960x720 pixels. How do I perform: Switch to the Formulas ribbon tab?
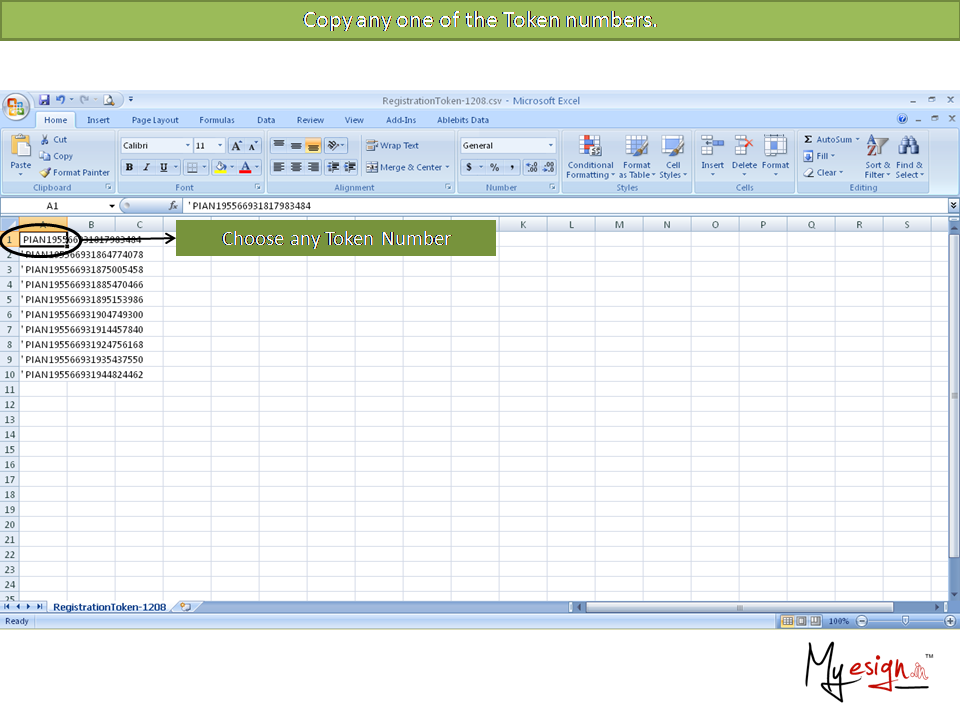[217, 120]
